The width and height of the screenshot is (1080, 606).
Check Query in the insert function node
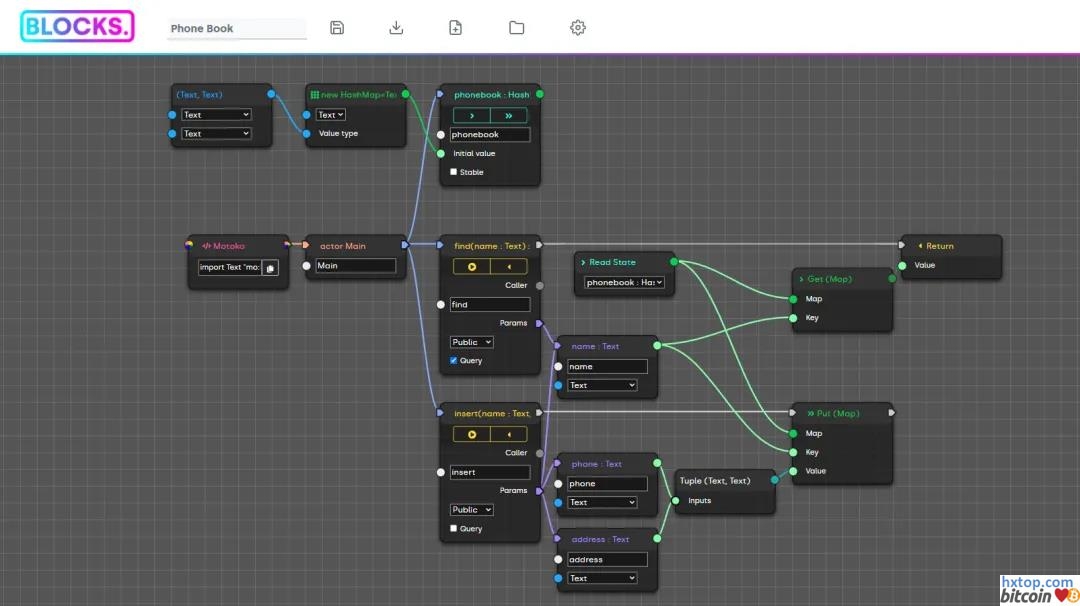tap(454, 528)
